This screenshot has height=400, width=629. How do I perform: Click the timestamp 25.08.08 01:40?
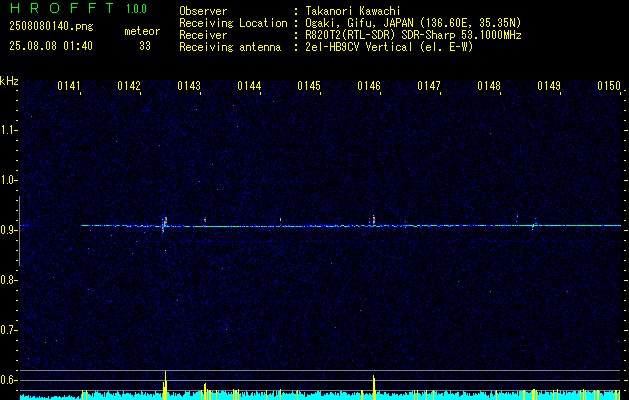click(x=51, y=46)
